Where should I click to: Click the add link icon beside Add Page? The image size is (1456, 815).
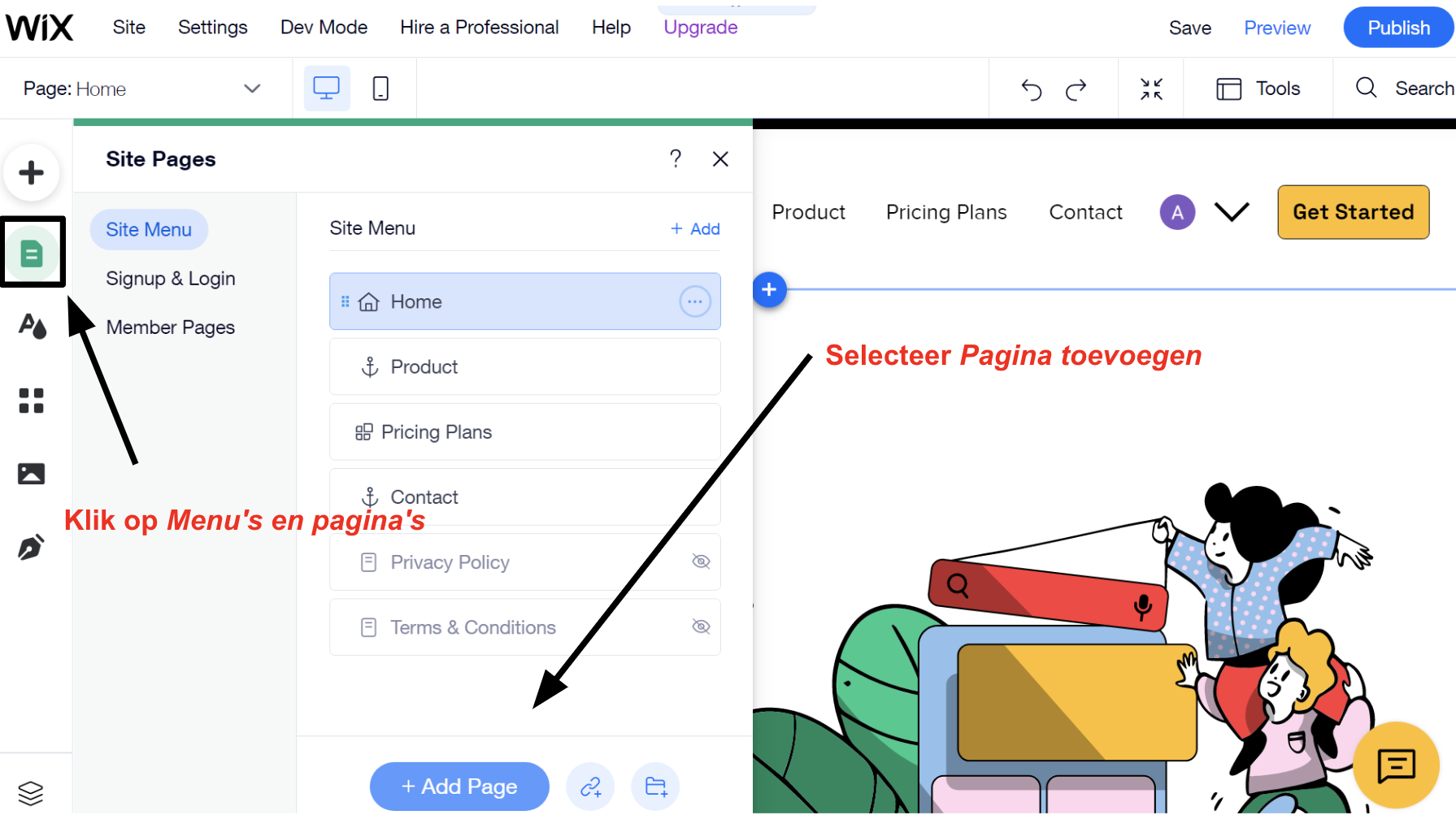(590, 787)
